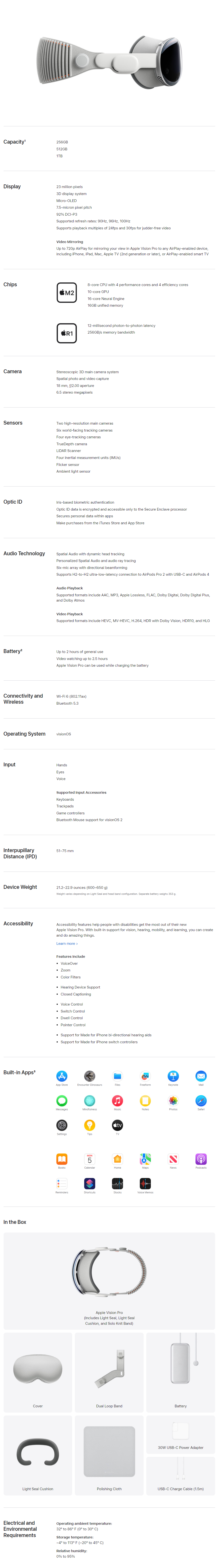Click the Apple TV app icon
The image size is (218, 1568).
(118, 1125)
